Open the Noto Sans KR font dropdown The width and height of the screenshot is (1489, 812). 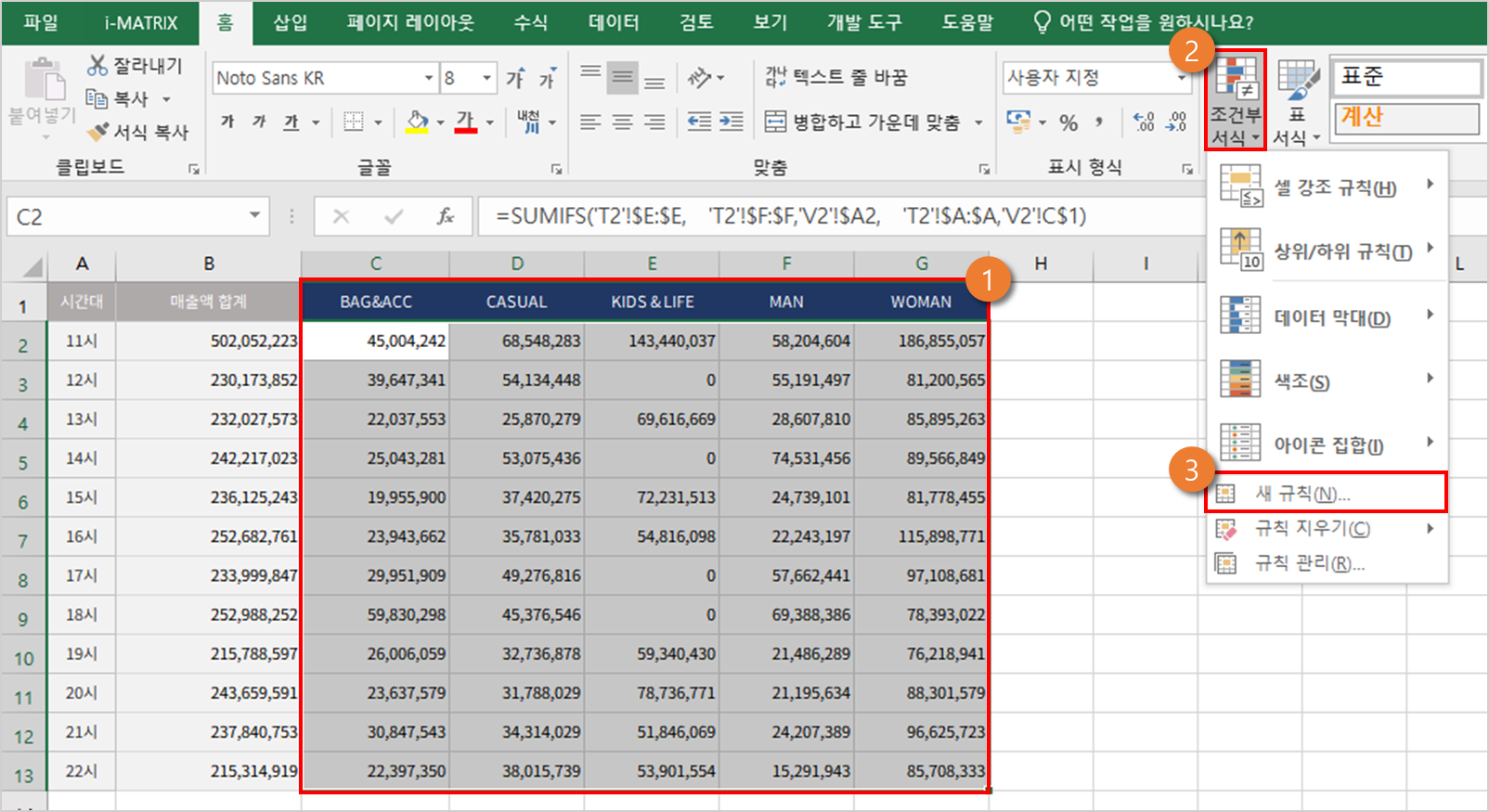(x=428, y=78)
